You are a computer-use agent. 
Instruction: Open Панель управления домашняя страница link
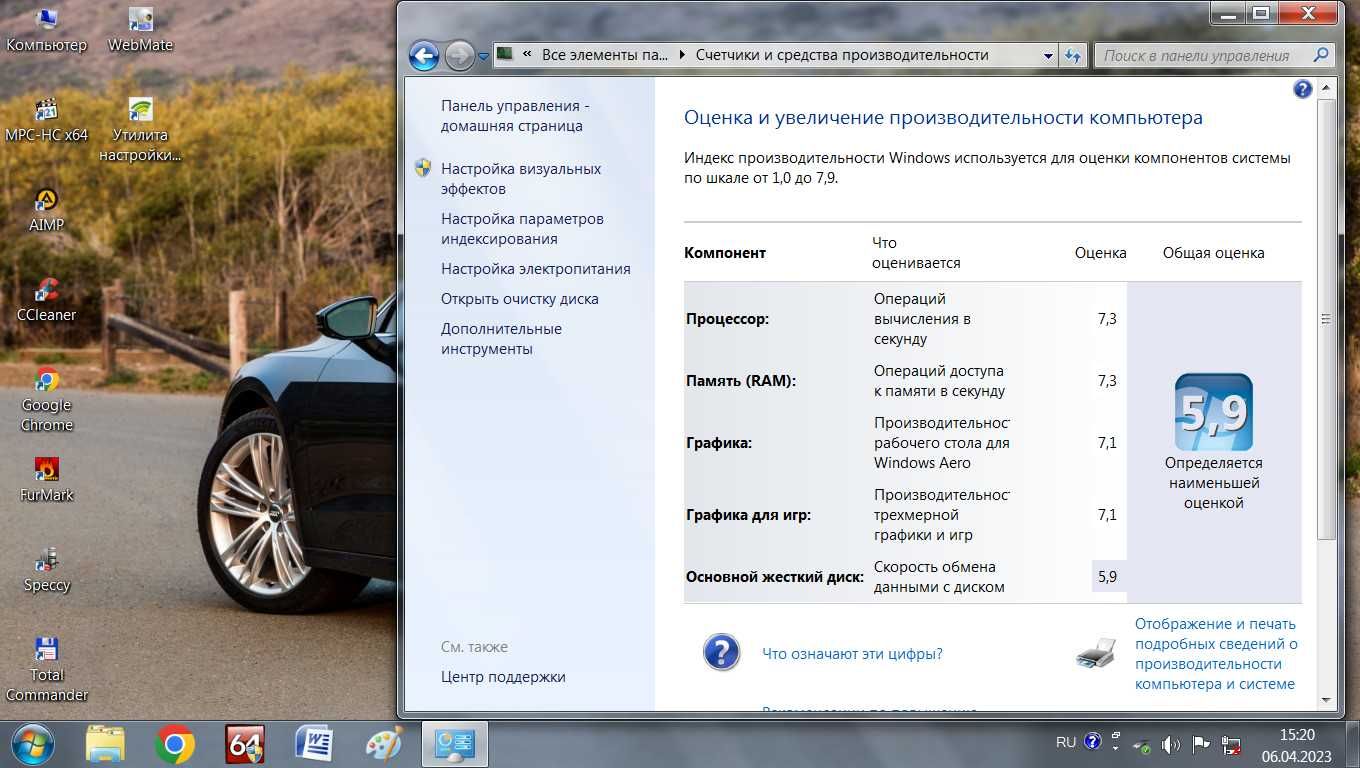515,116
